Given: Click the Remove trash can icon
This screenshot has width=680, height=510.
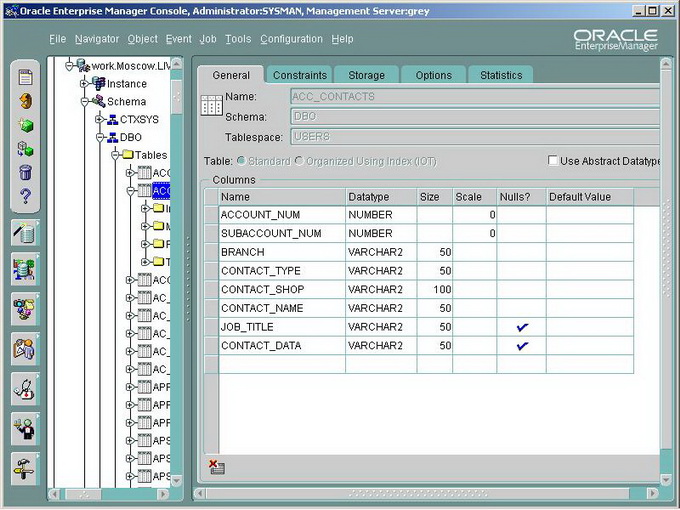Looking at the screenshot, I should 26,172.
